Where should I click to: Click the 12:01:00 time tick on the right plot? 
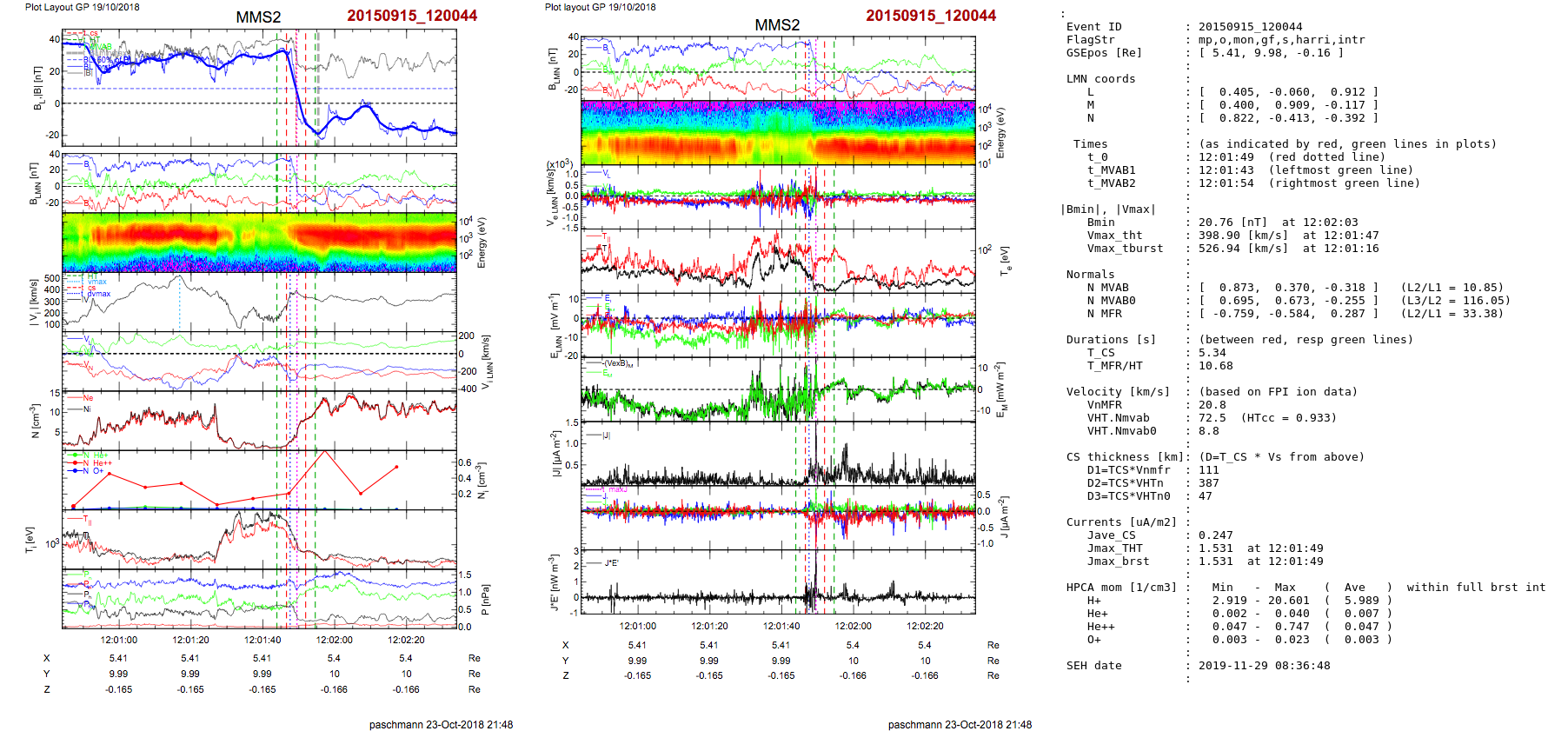637,626
